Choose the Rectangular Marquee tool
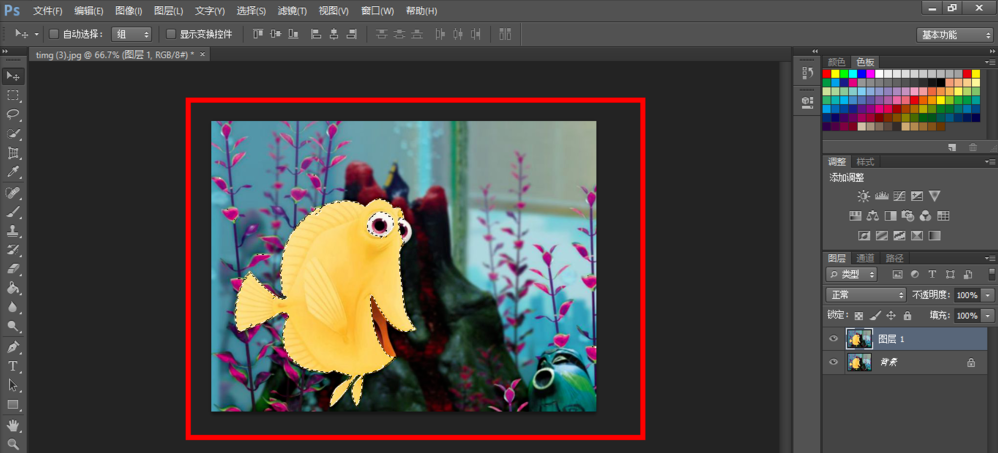Screen dimensions: 998x453 [13, 95]
